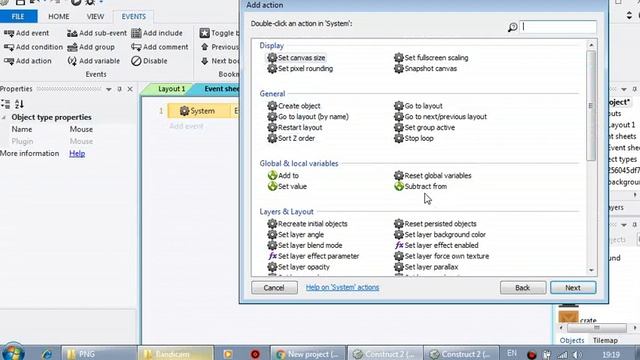Select Set layer blend mode action
The image size is (640, 360).
[x=305, y=245]
